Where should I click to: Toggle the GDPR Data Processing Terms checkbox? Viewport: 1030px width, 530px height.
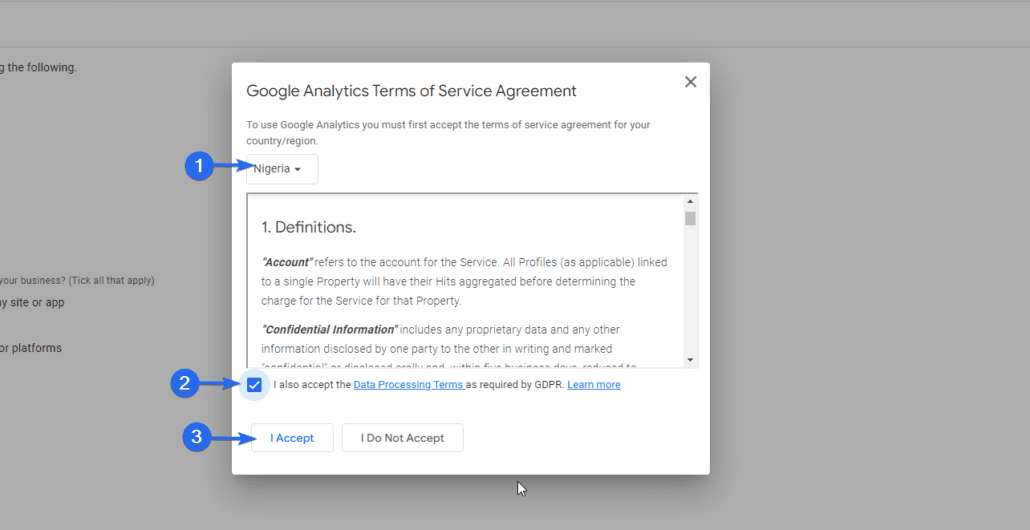coord(254,386)
